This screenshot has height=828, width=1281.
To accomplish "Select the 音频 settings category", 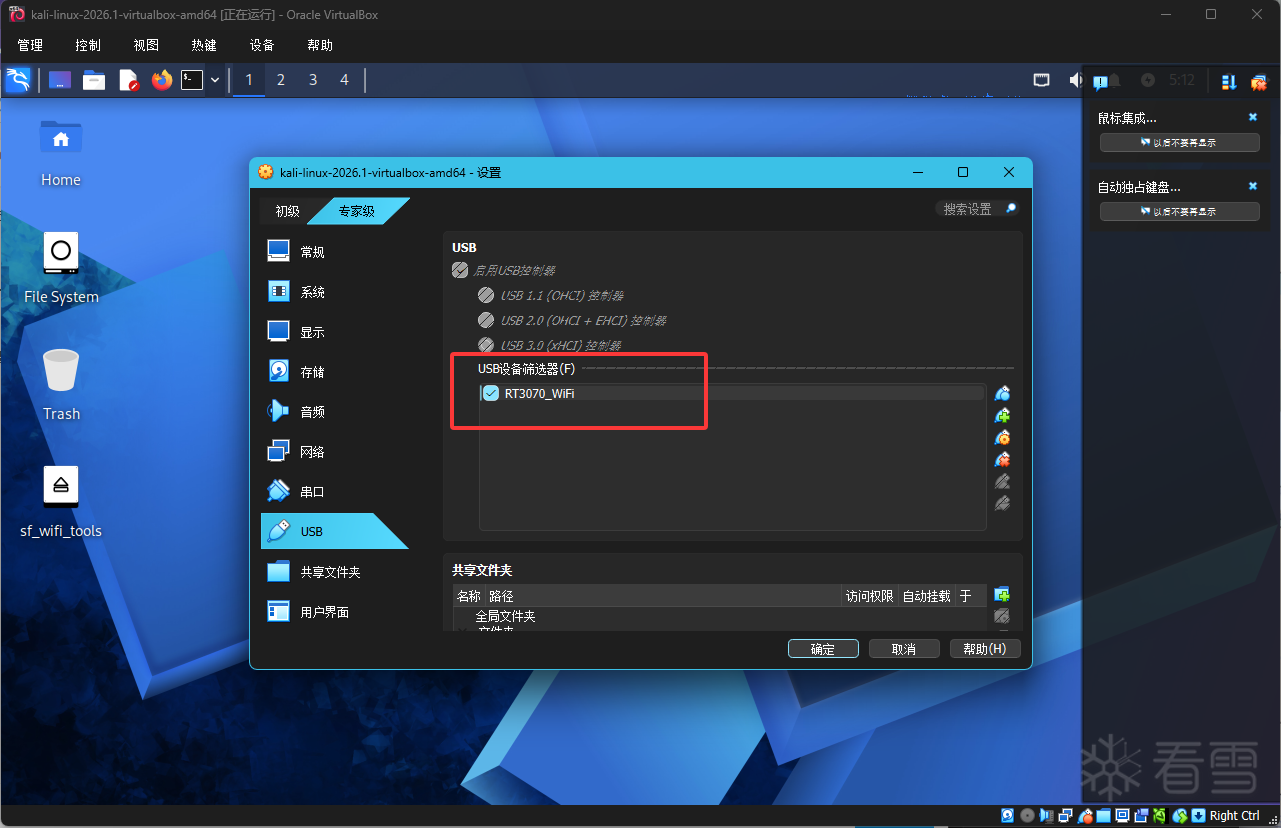I will click(x=335, y=412).
